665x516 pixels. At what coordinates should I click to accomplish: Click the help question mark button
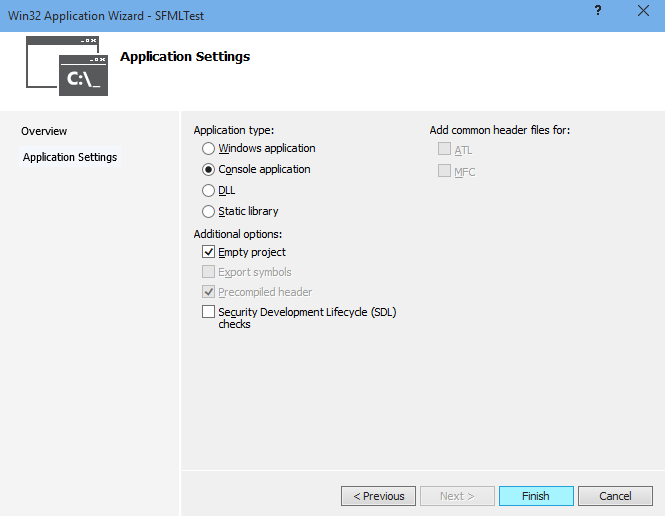pyautogui.click(x=598, y=11)
